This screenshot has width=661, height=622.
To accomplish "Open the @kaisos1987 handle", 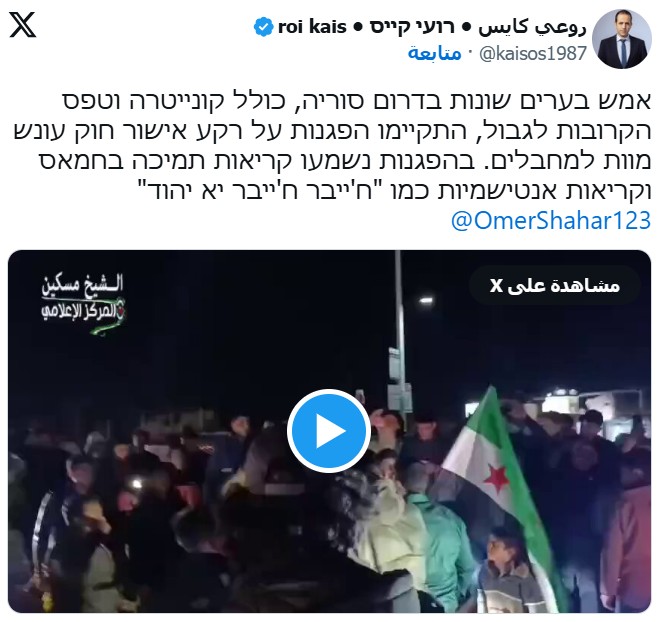I will point(533,54).
